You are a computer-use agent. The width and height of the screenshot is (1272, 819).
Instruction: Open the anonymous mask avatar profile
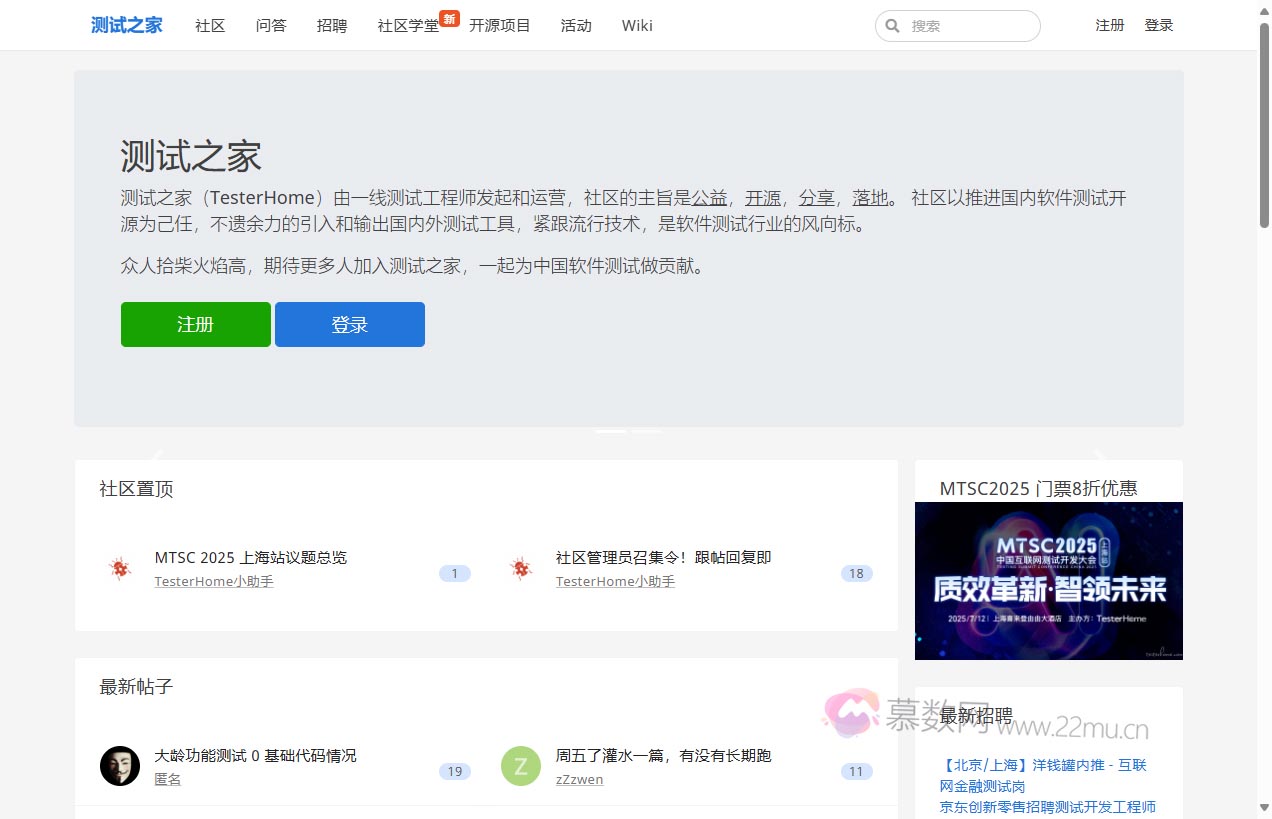[x=120, y=766]
